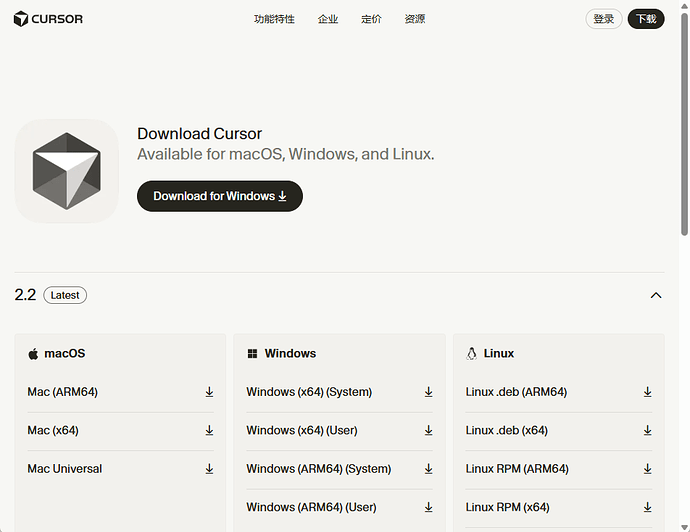Open the 功能特性 menu item

coord(274,19)
